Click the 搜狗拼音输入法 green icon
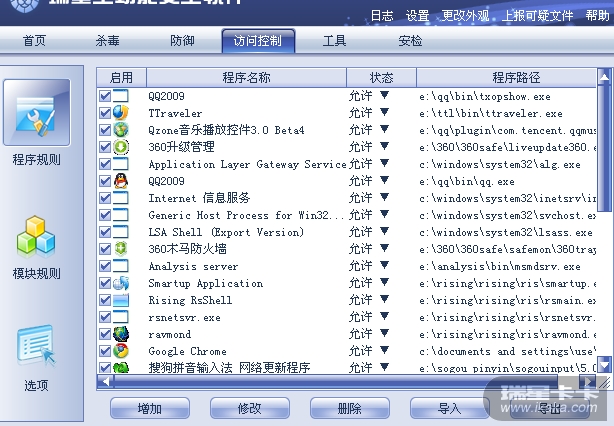This screenshot has width=614, height=426. [121, 367]
